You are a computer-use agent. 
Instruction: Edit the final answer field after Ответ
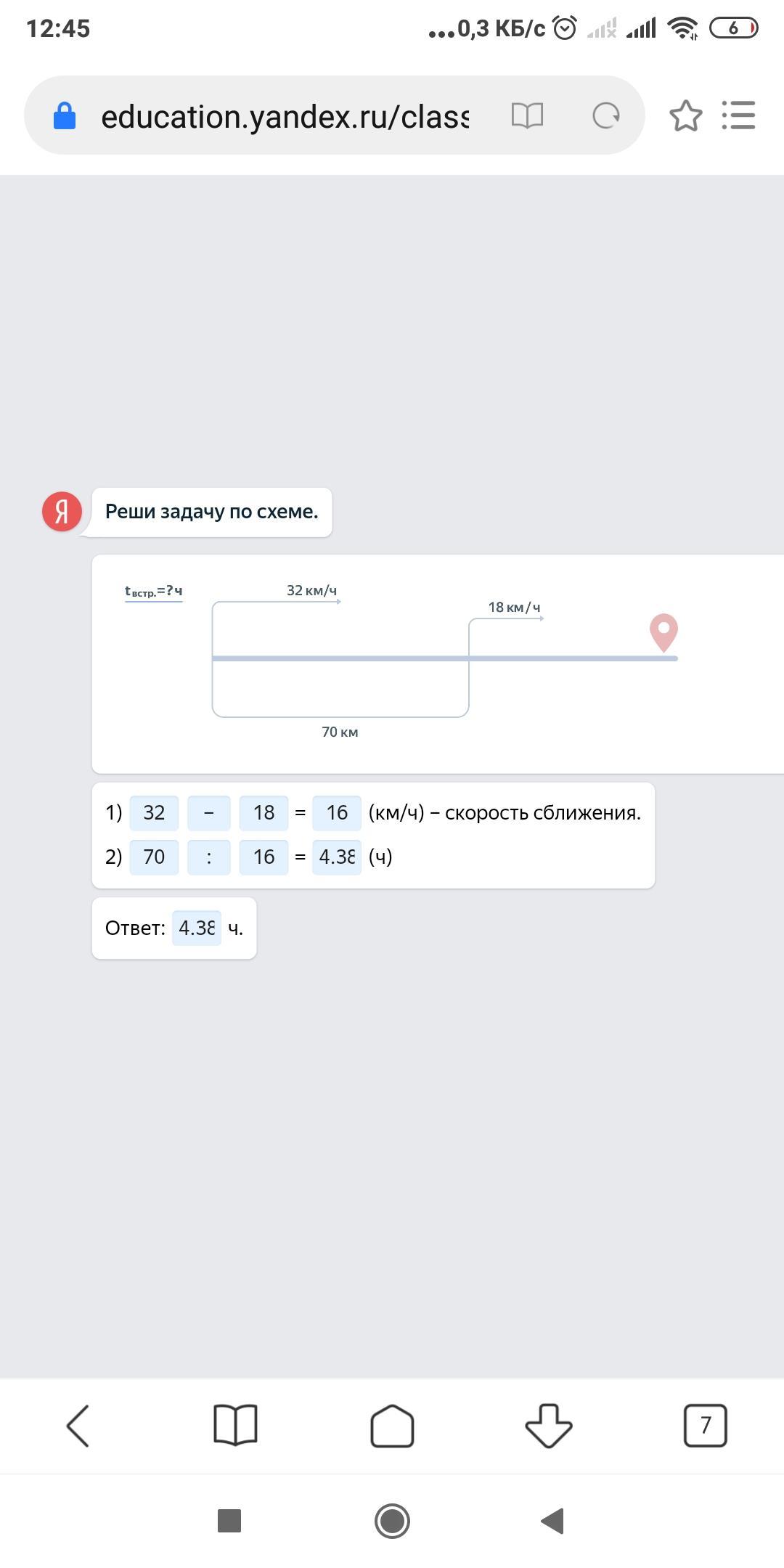tap(197, 928)
